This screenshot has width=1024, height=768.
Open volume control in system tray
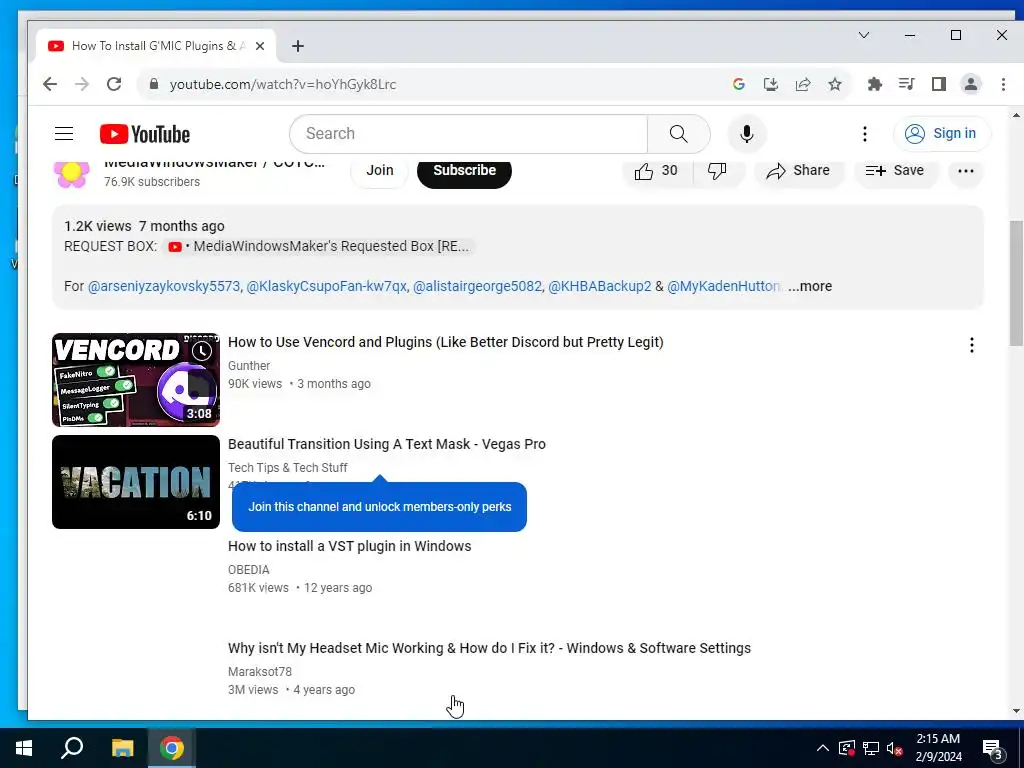(x=894, y=748)
